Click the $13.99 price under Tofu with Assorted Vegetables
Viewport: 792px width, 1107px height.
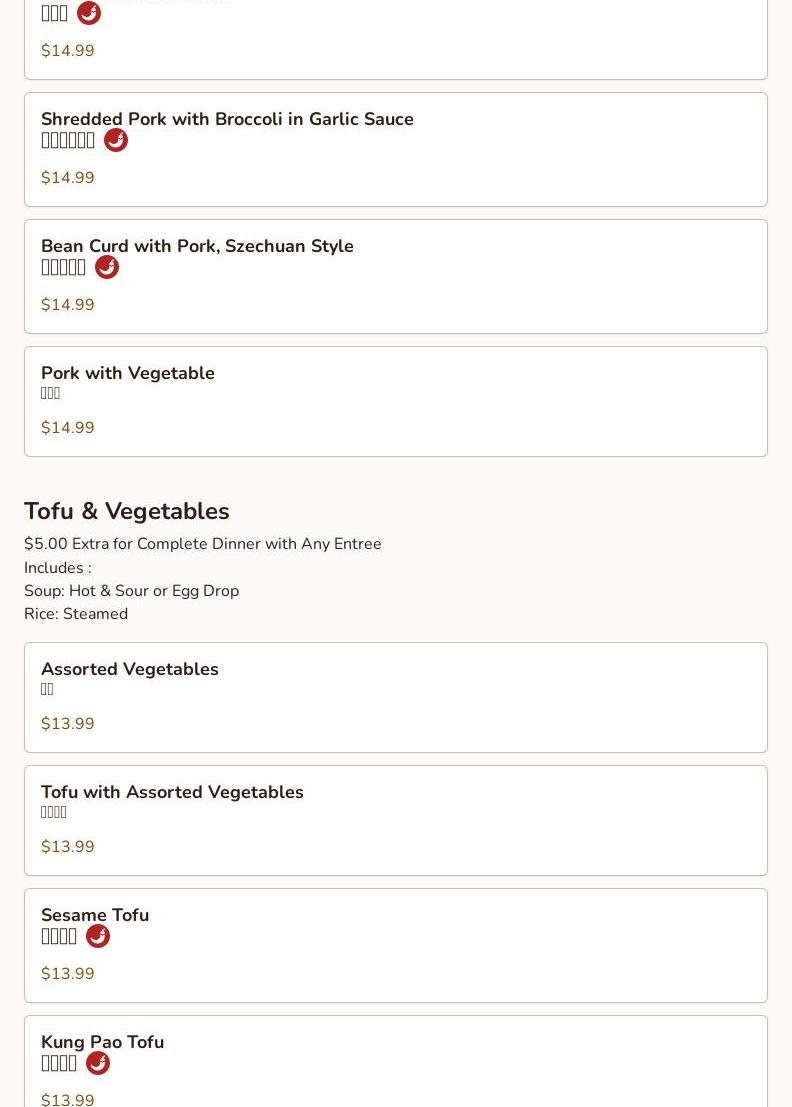(x=68, y=847)
